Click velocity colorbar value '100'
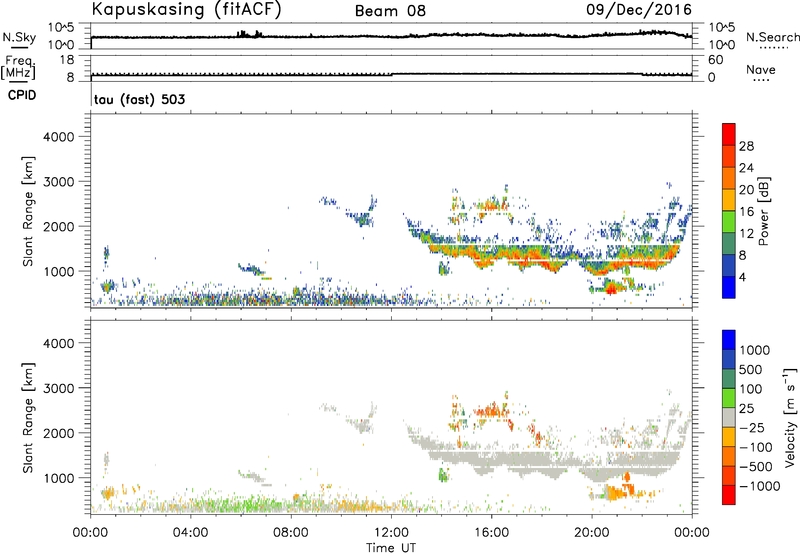Screen dimensions: 800x554 (751, 389)
